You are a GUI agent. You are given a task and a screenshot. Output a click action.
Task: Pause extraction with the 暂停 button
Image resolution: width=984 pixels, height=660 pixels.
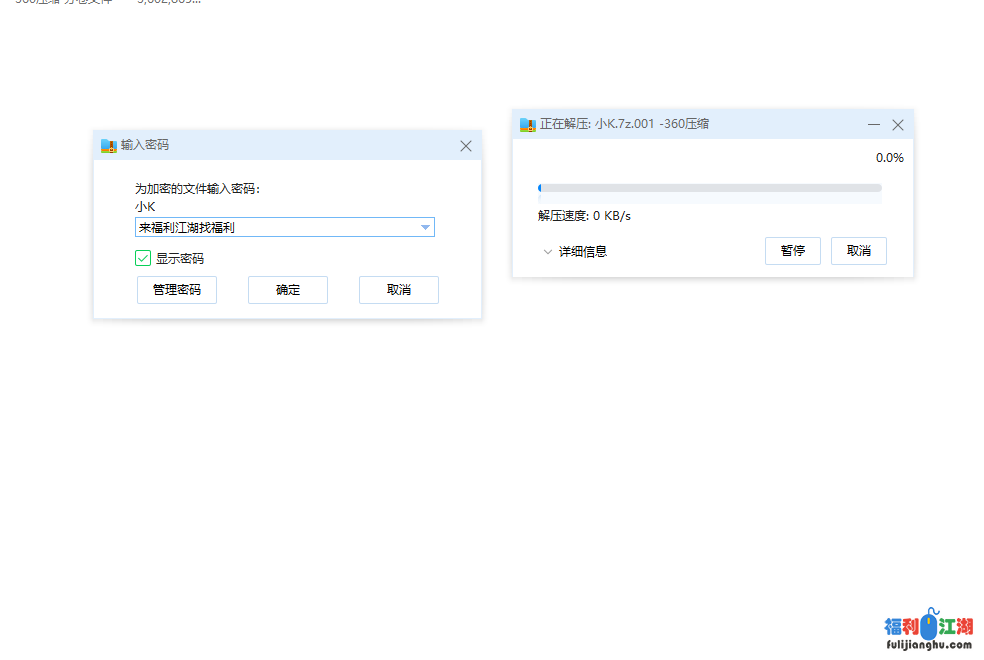792,251
